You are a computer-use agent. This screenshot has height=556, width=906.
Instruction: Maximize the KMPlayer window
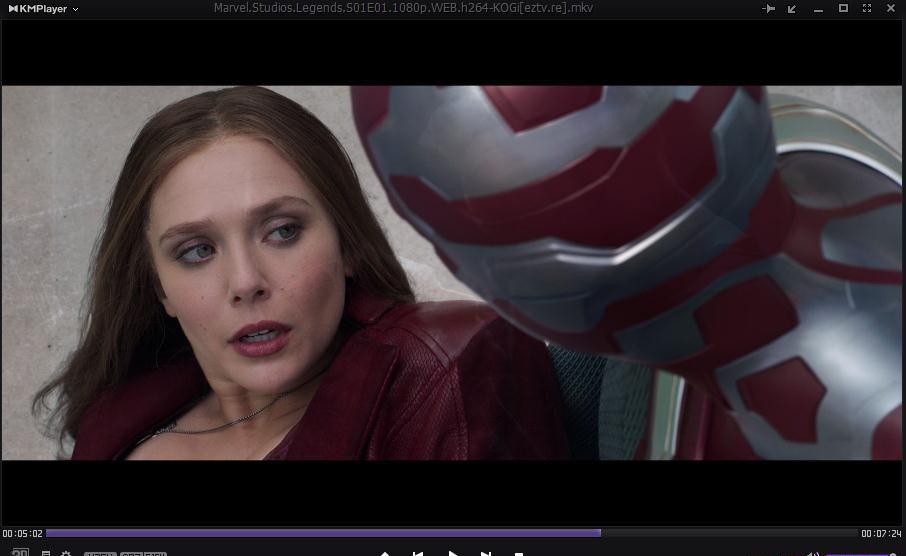click(x=843, y=8)
